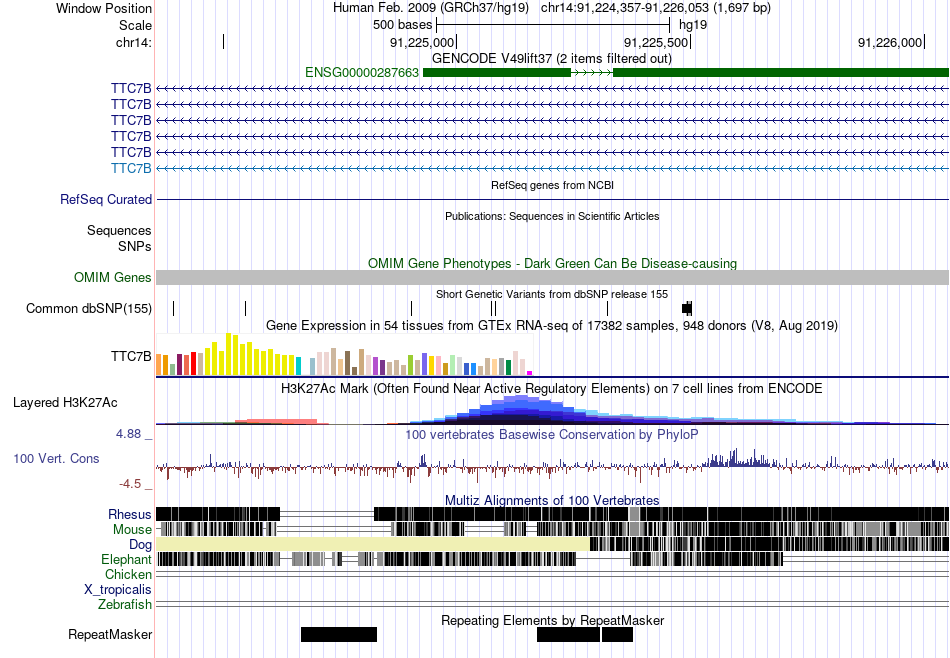
Task: Click the 91,226,000 ruler coordinate
Action: 890,42
